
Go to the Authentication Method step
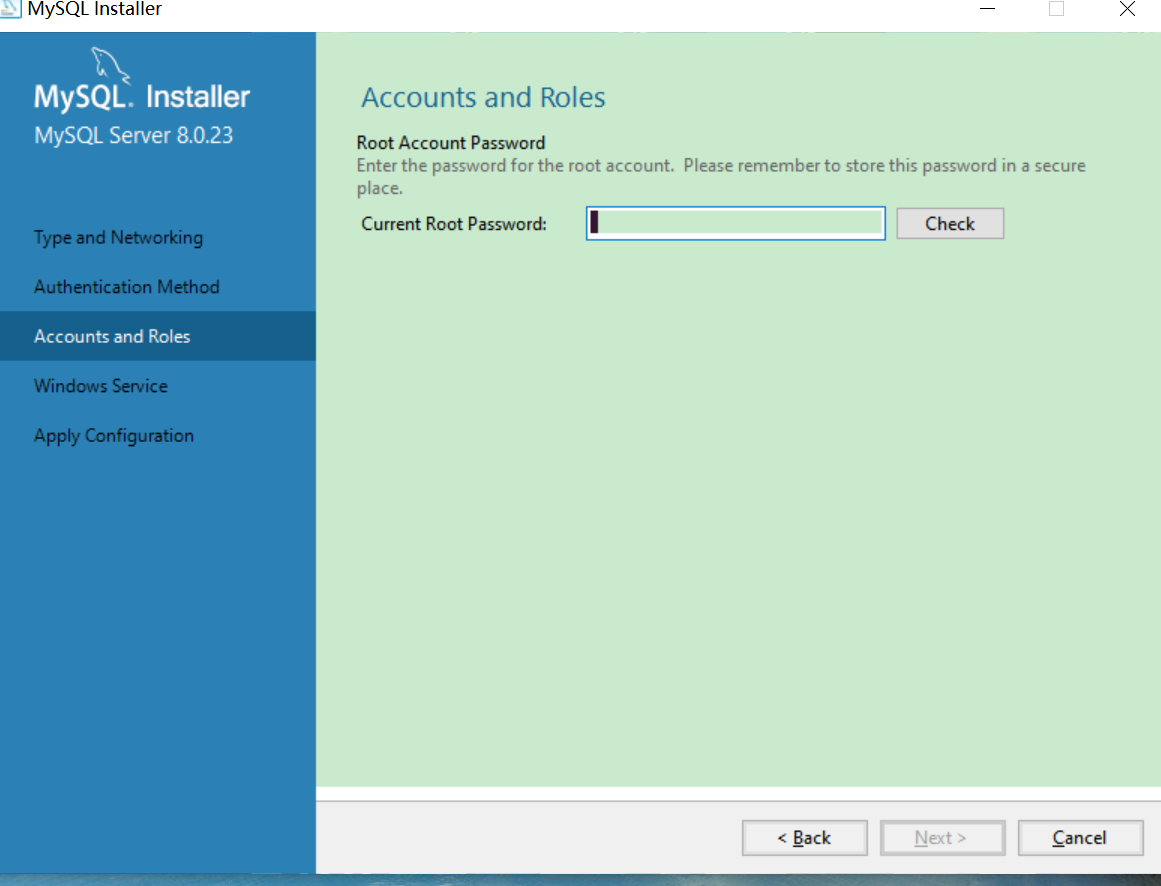pyautogui.click(x=127, y=287)
